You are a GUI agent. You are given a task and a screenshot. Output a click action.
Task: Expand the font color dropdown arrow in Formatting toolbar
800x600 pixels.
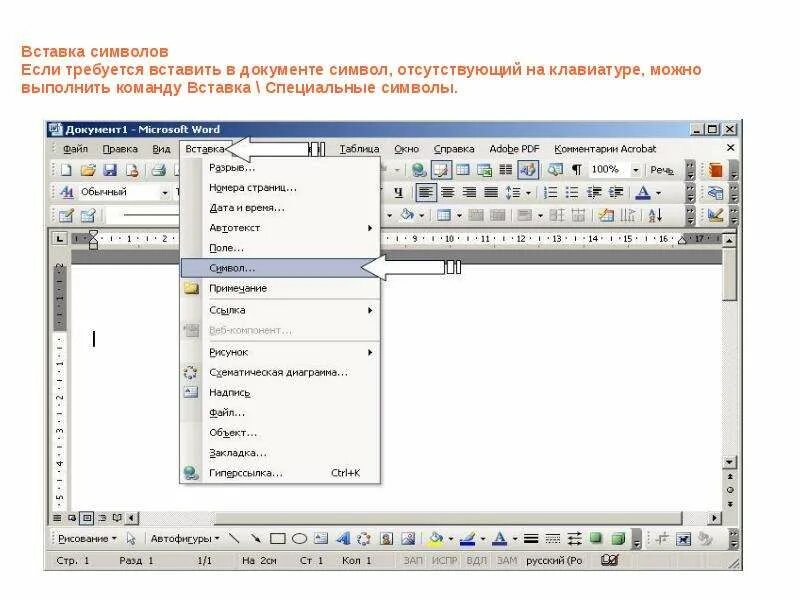pyautogui.click(x=659, y=193)
